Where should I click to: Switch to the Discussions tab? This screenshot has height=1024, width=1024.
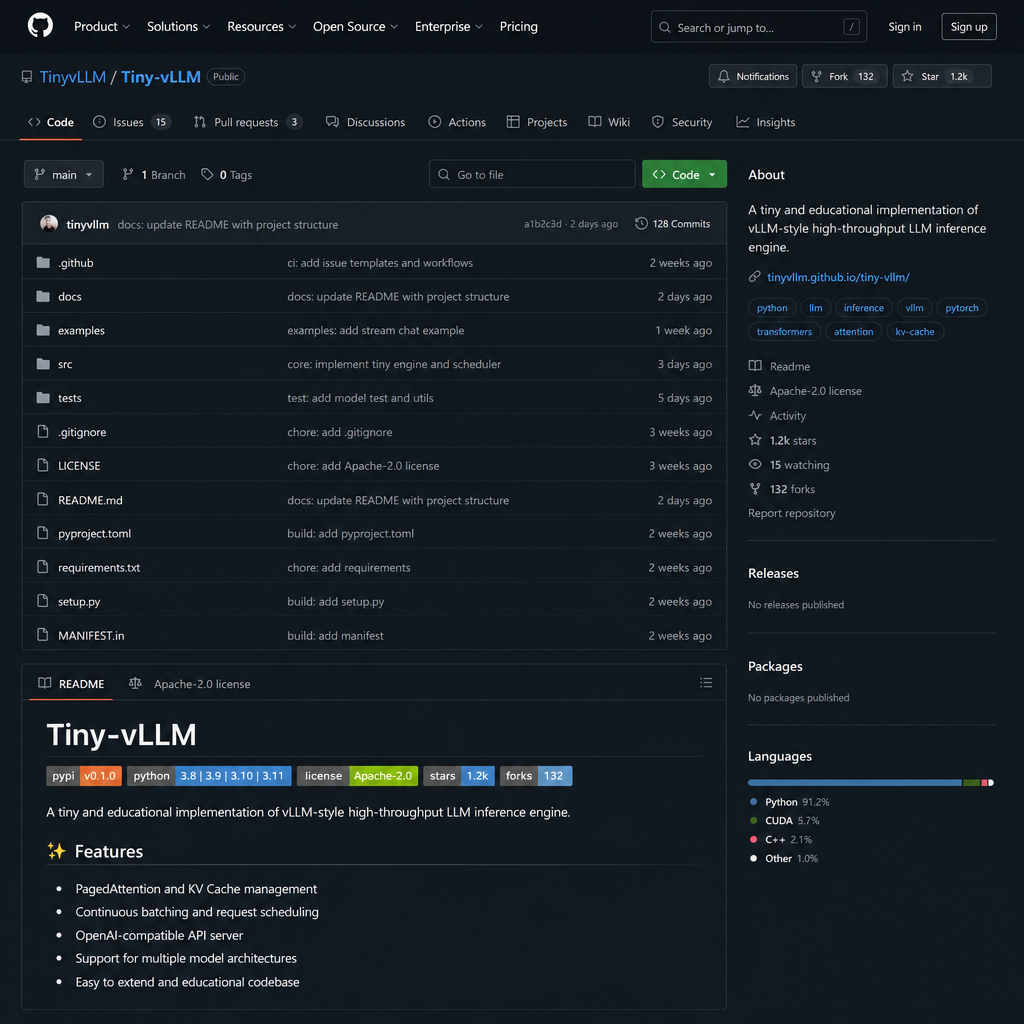pos(366,122)
